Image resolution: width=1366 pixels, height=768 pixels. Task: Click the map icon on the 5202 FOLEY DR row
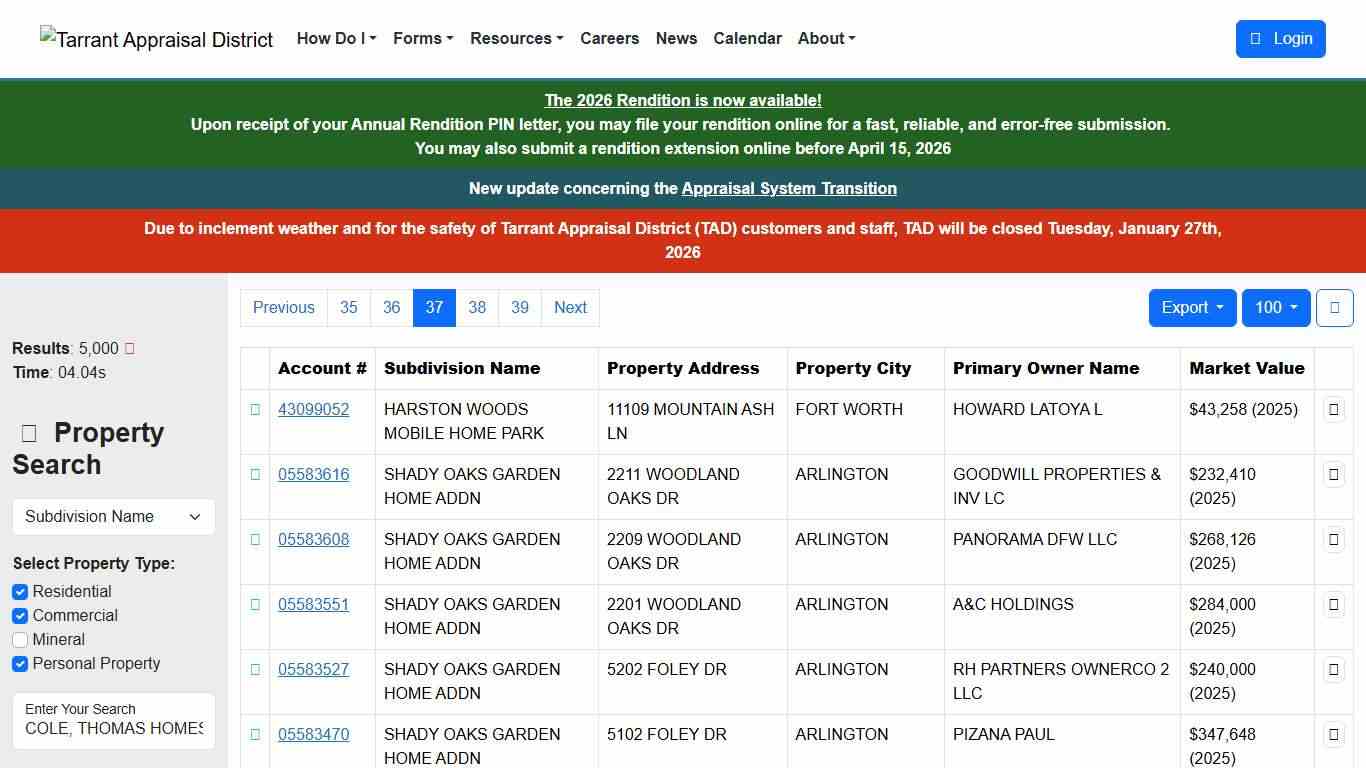tap(1334, 669)
